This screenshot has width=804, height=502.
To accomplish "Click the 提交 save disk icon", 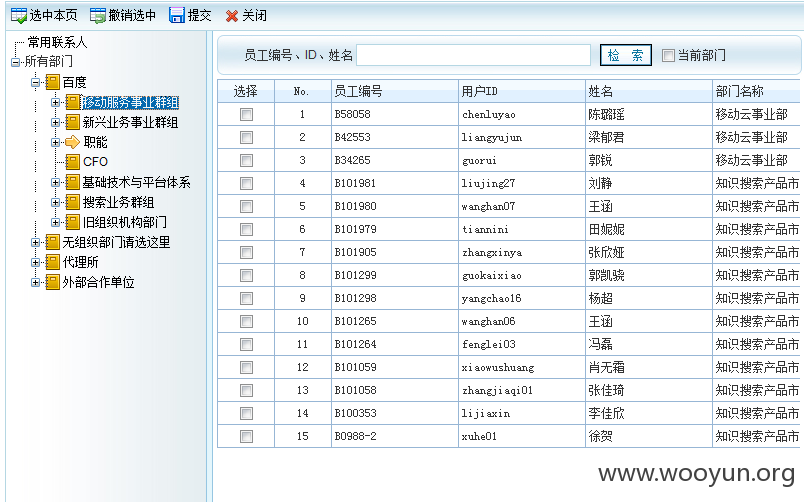I will pyautogui.click(x=177, y=15).
